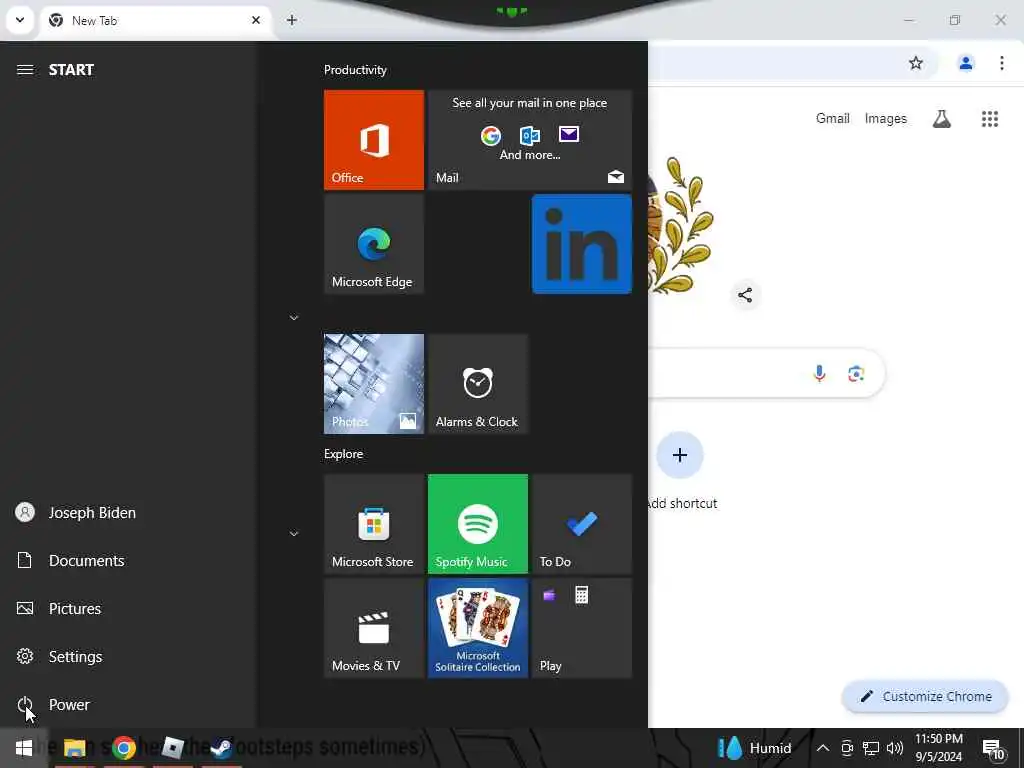
Task: Open File Explorer from taskbar
Action: pyautogui.click(x=74, y=748)
